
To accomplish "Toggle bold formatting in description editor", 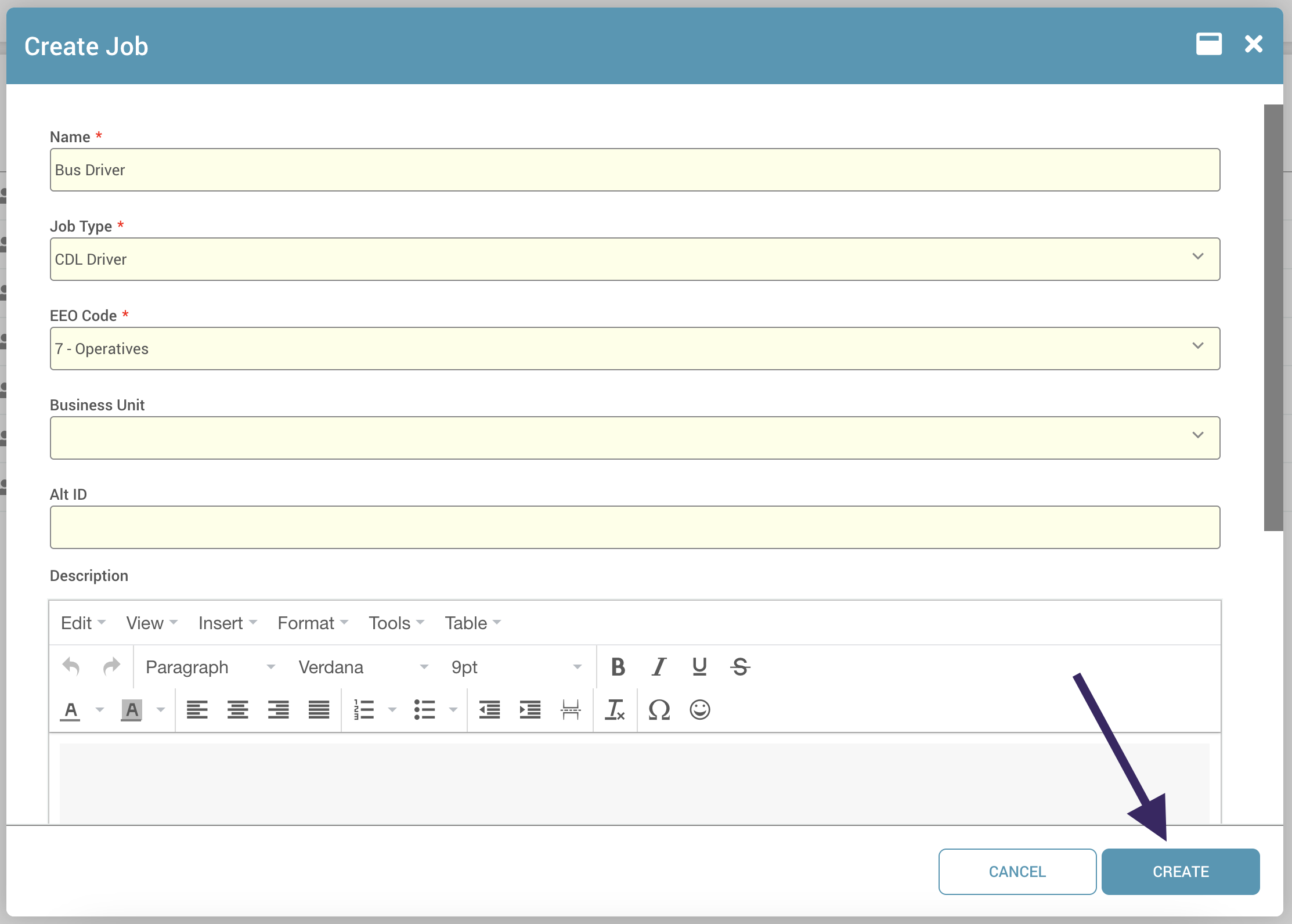I will pos(618,667).
